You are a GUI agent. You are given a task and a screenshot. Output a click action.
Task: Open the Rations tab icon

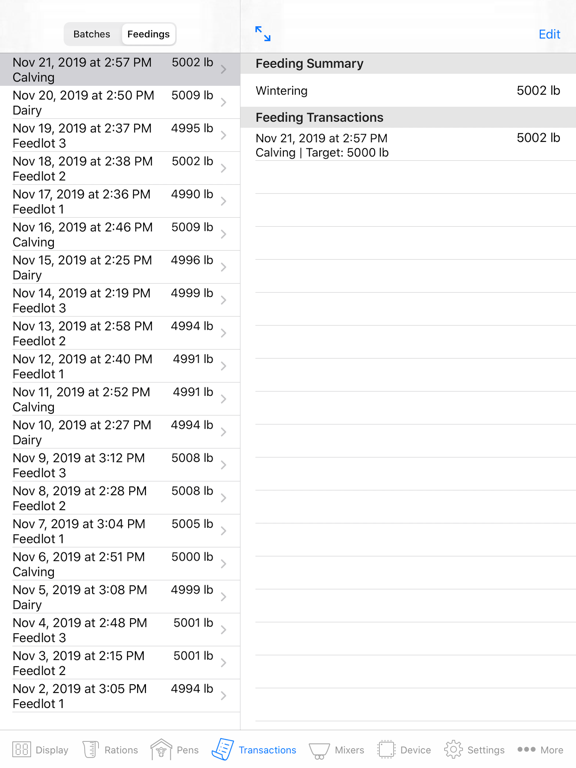click(x=91, y=749)
